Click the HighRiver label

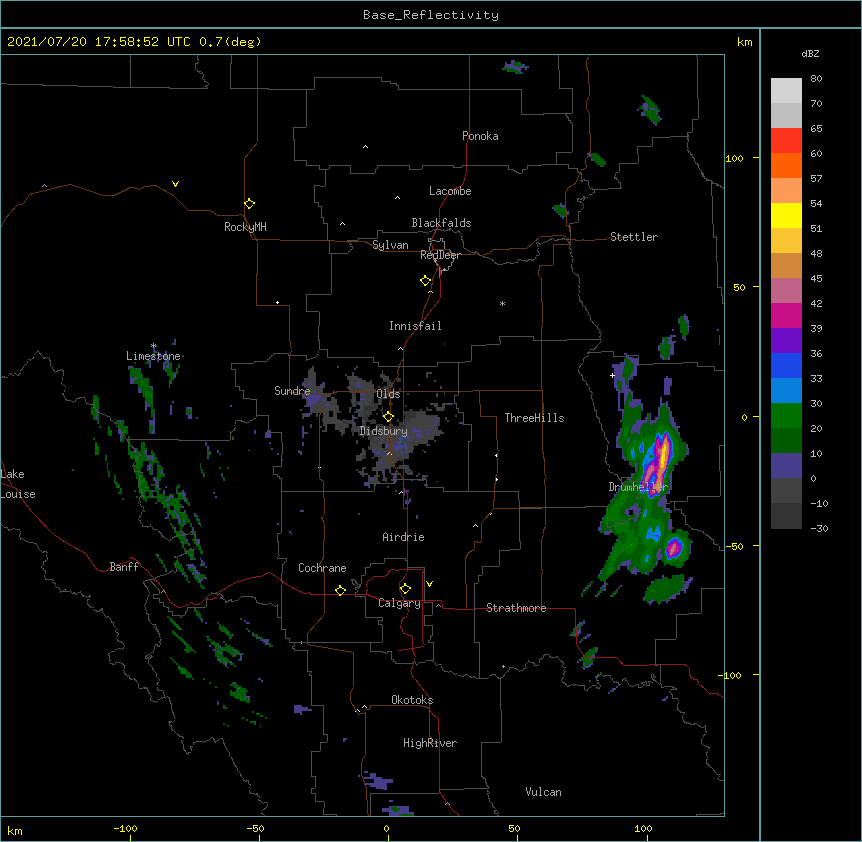click(x=430, y=743)
